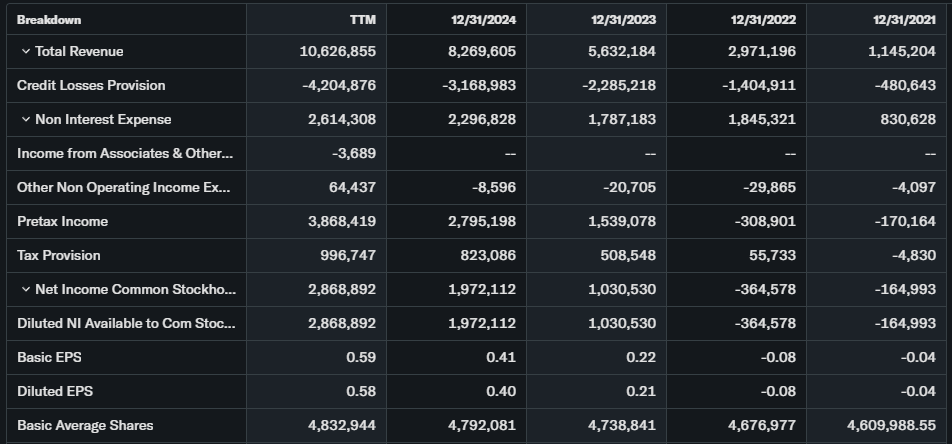
Task: Expand the Net Income Common Stockholders chevron
Action: tap(25, 289)
